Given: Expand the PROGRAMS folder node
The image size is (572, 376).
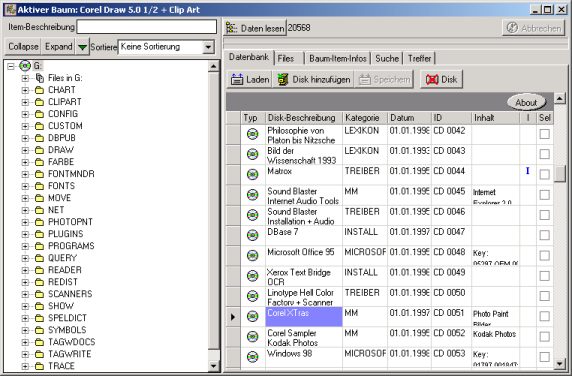Looking at the screenshot, I should (x=25, y=247).
